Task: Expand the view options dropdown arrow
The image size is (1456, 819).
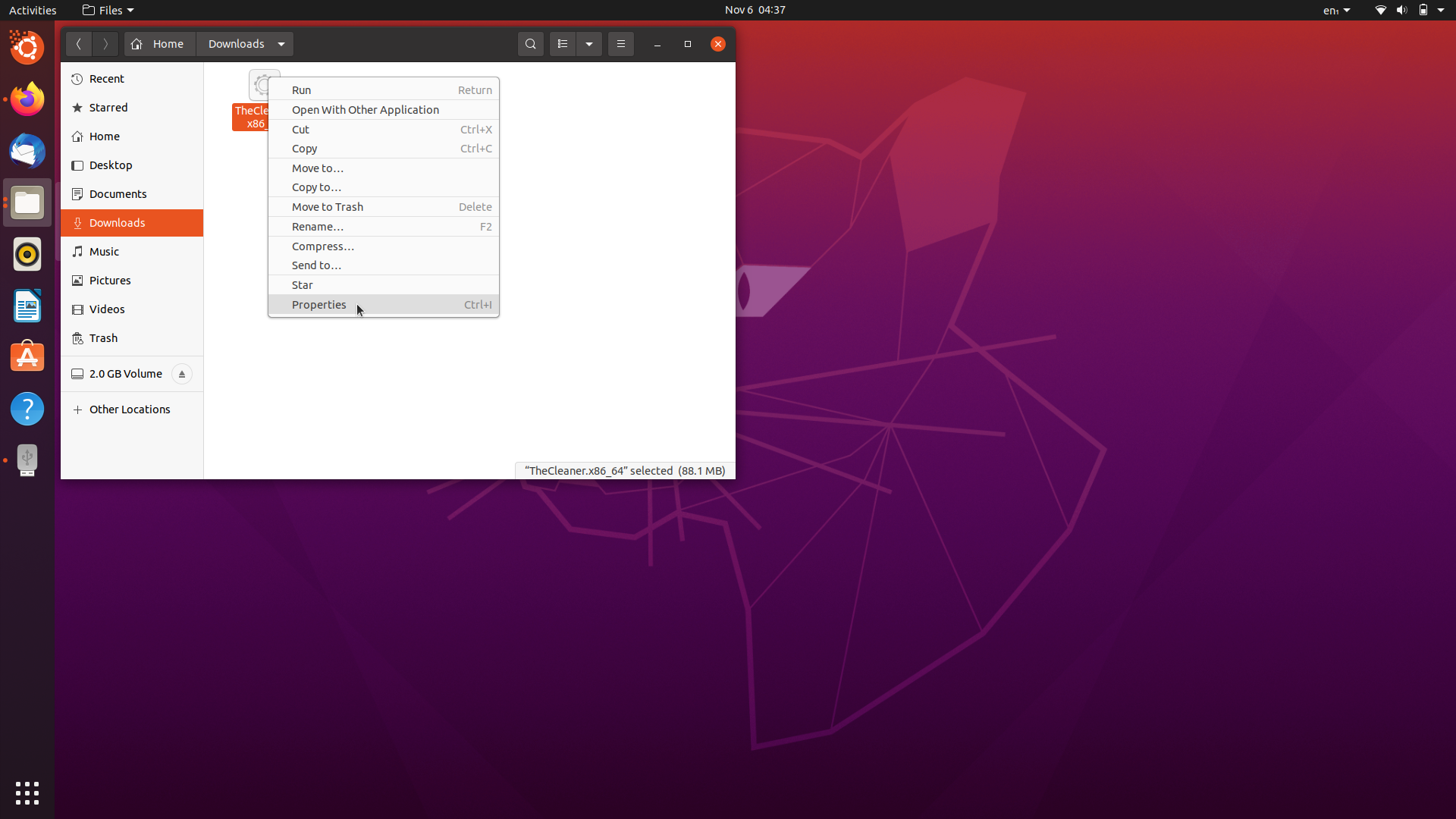Action: coord(589,44)
